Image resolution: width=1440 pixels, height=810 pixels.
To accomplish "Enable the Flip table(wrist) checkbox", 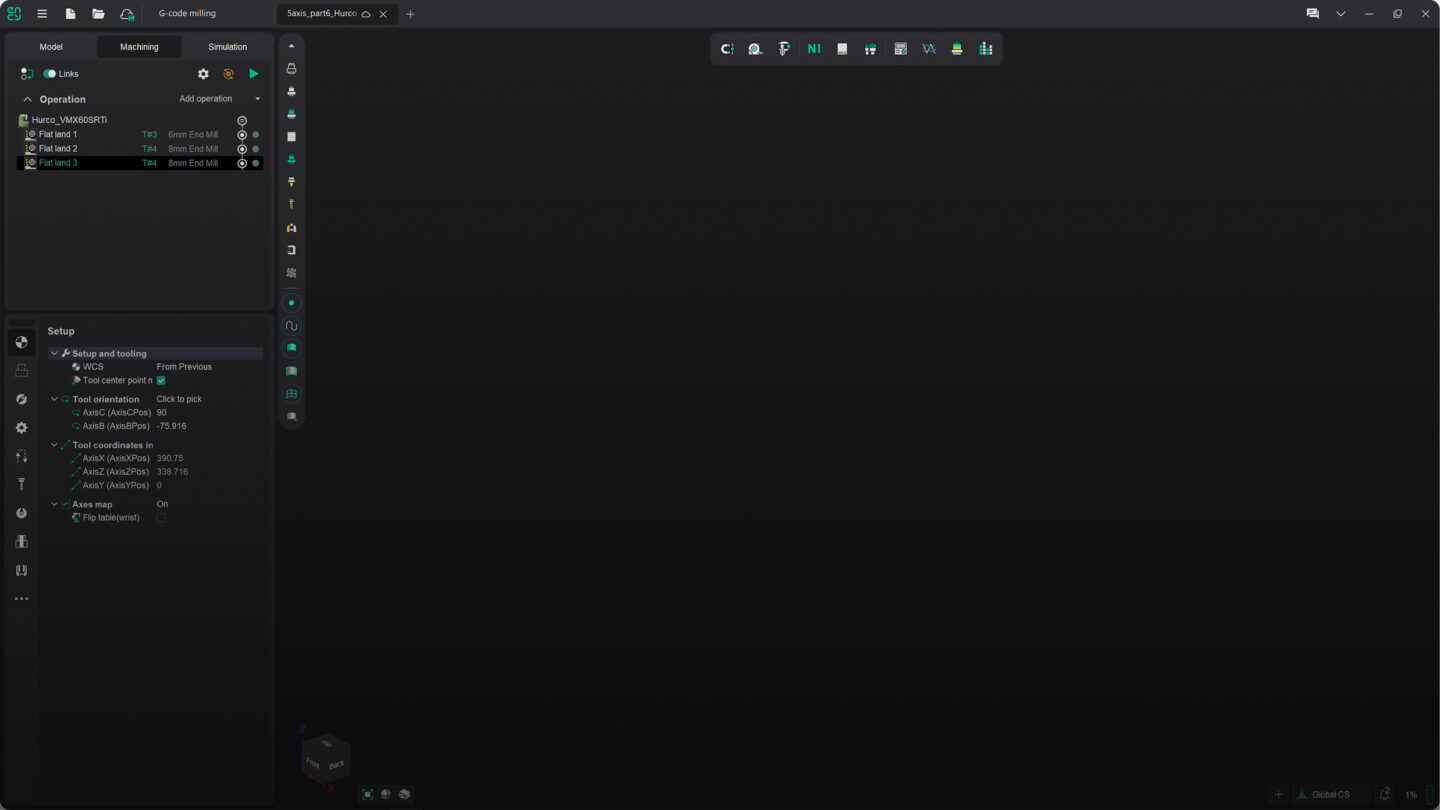I will coord(161,518).
